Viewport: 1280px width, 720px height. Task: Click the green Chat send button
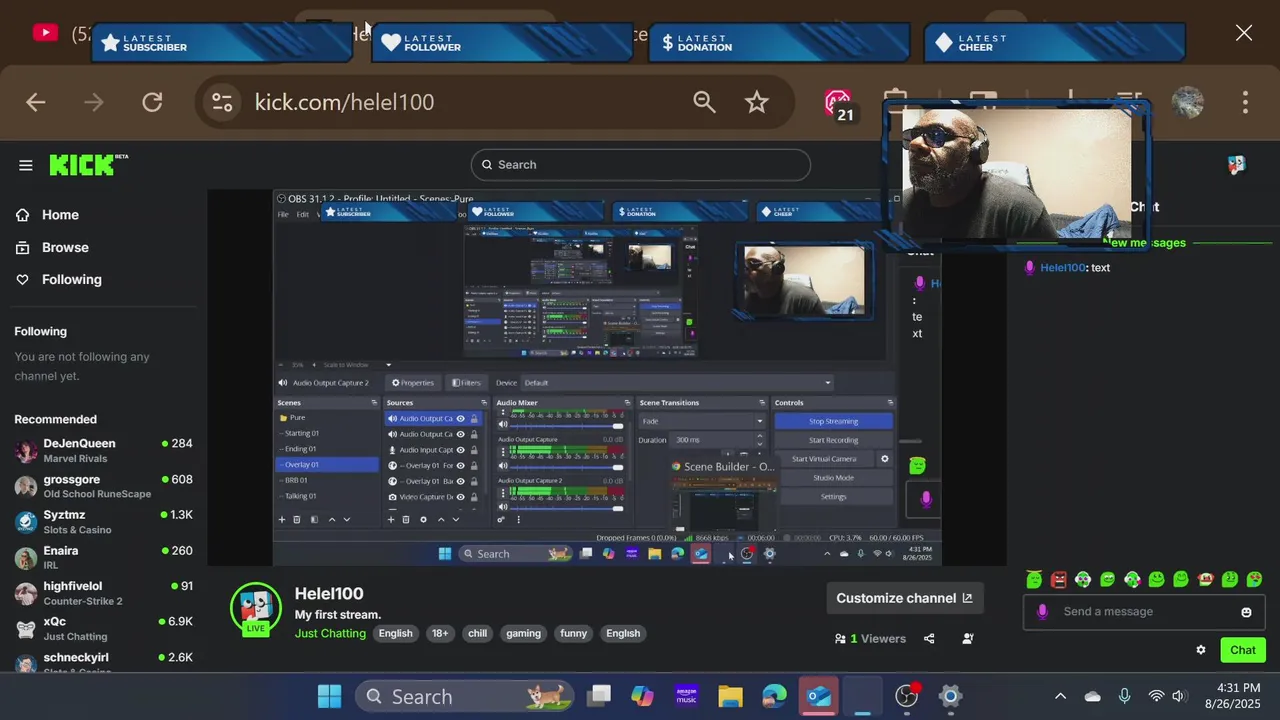(1243, 650)
